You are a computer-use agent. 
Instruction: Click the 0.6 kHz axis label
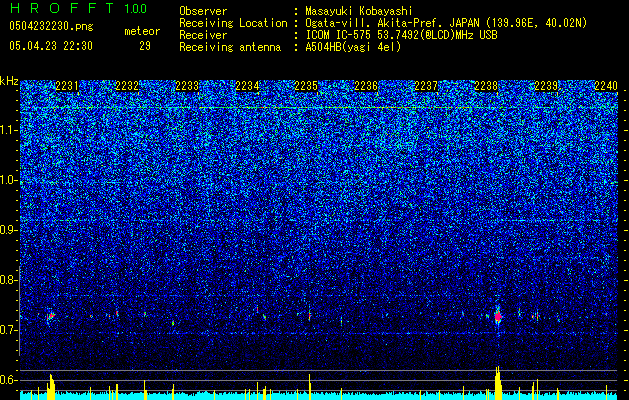(x=8, y=380)
